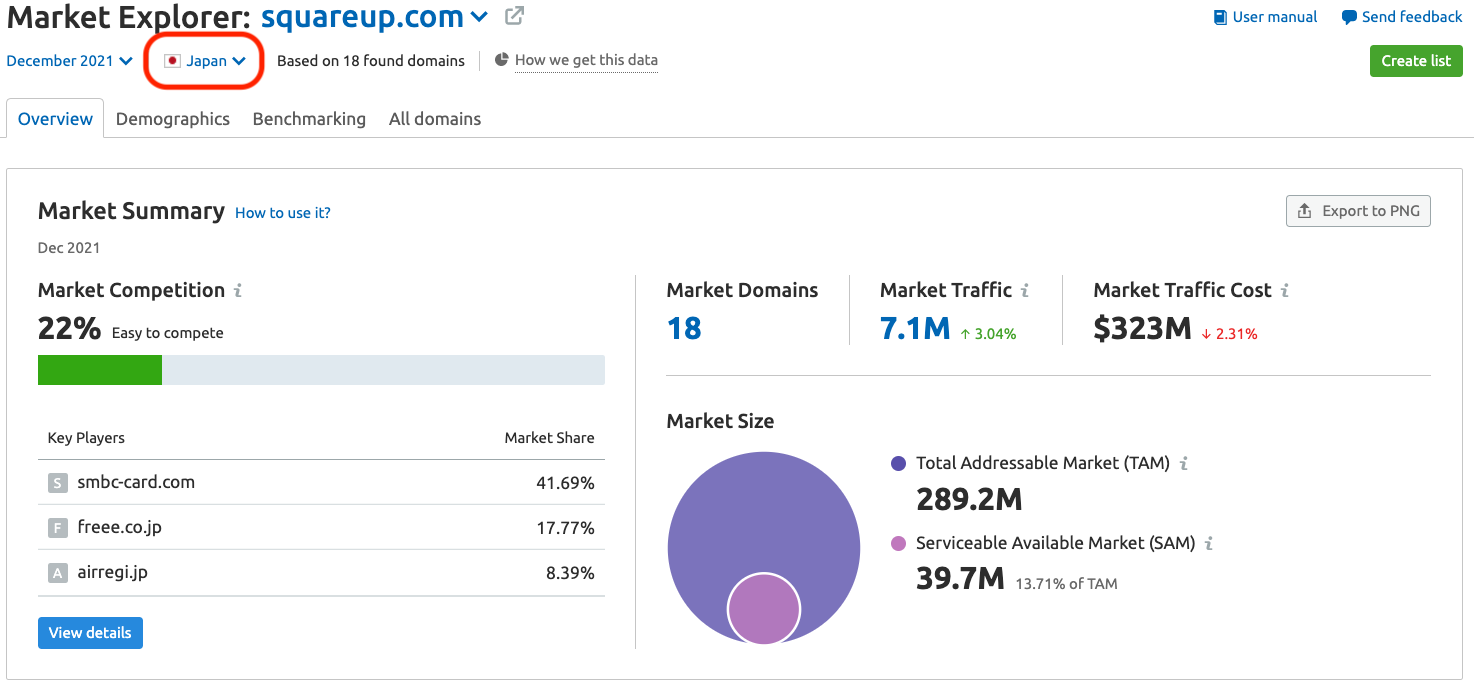Click the Market Summary heading
This screenshot has height=688, width=1474.
(131, 211)
